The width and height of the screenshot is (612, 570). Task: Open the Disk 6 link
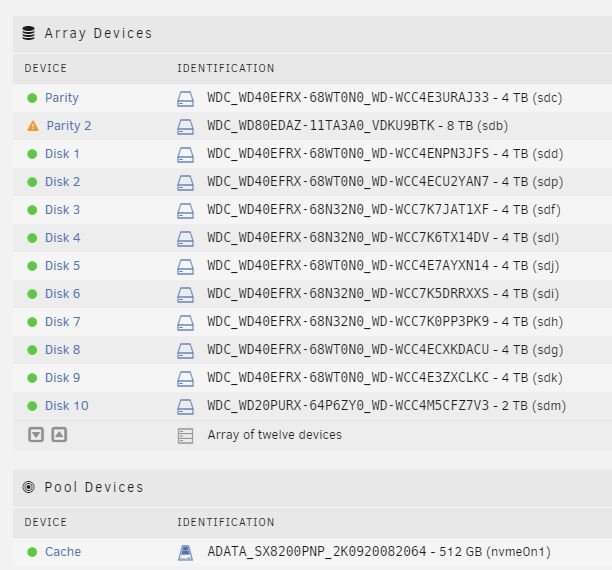coord(62,294)
